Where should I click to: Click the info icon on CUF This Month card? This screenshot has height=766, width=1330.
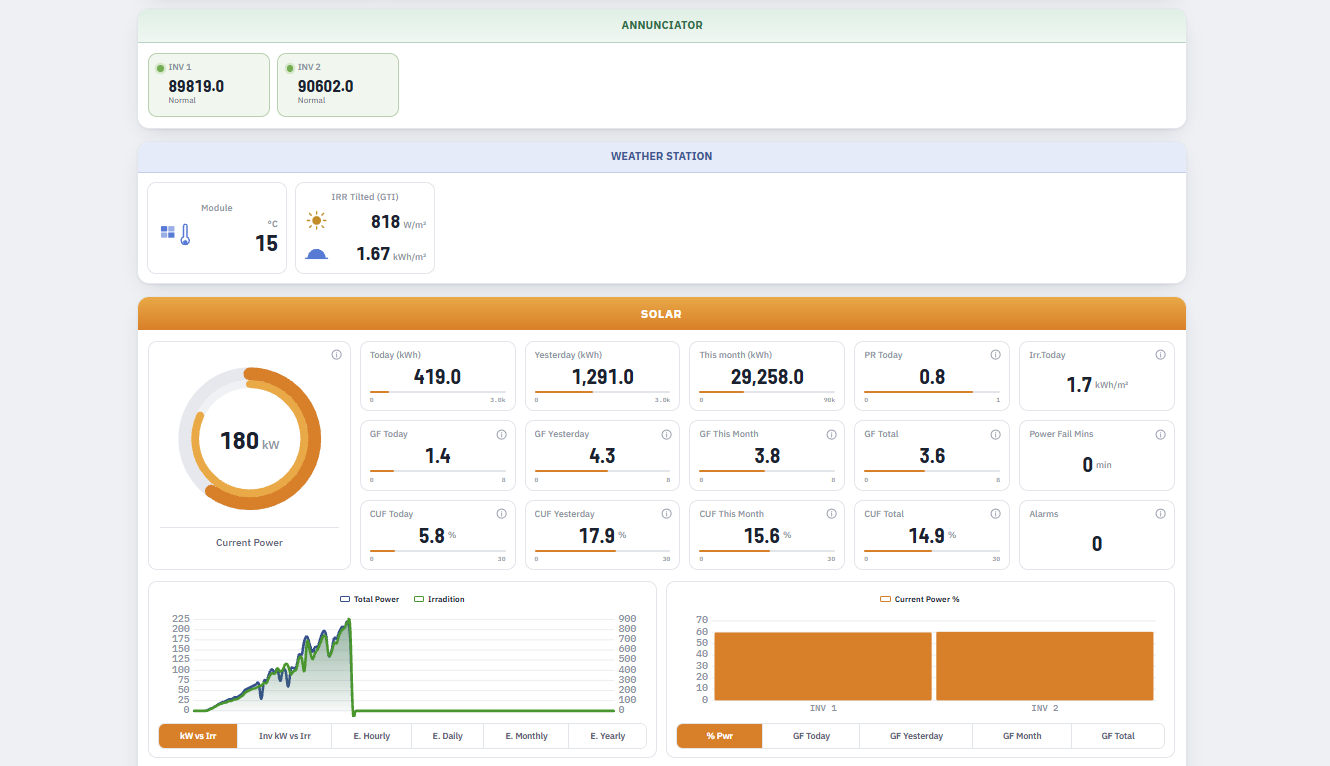pos(831,514)
